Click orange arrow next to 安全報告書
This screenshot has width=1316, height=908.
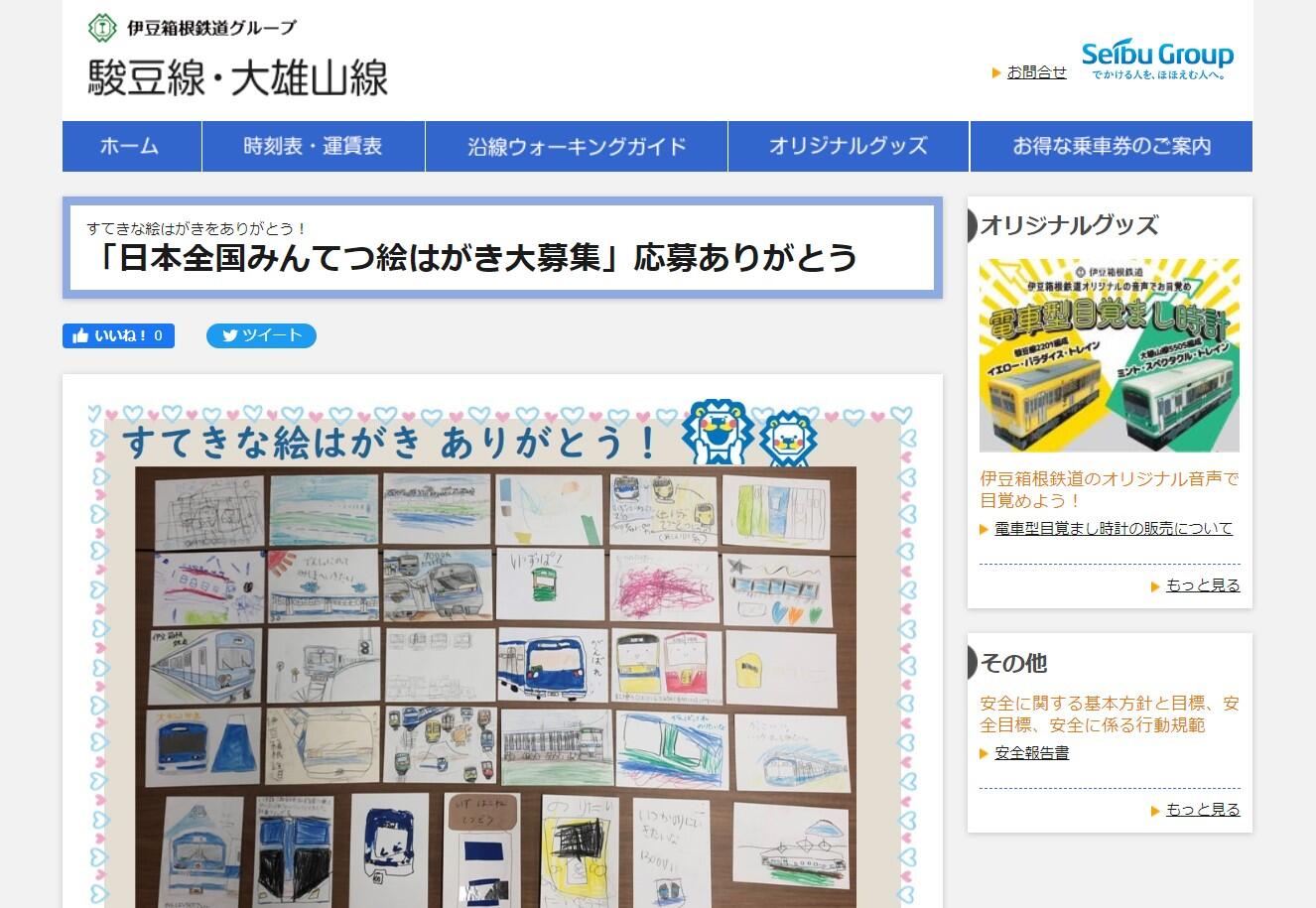[x=985, y=754]
